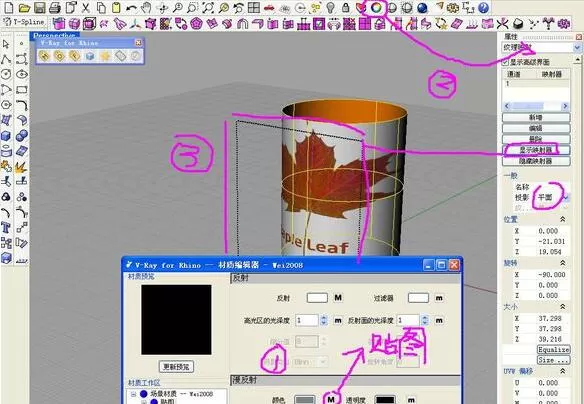Image resolution: width=584 pixels, height=404 pixels.
Task: Open the Properties panel type dropdown
Action: coord(577,47)
